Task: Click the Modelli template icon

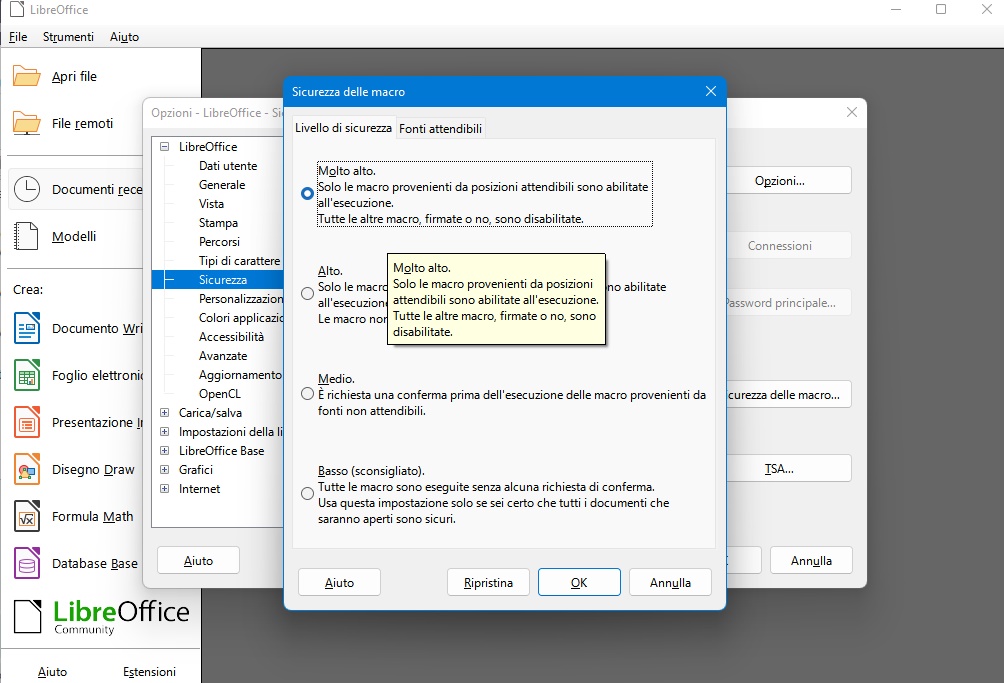Action: [x=26, y=236]
